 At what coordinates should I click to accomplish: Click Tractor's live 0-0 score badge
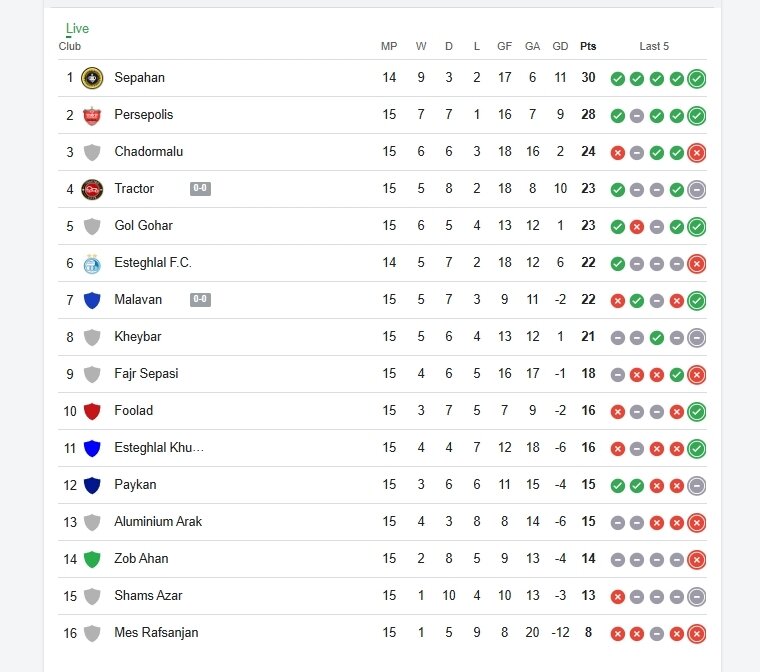[x=200, y=189]
